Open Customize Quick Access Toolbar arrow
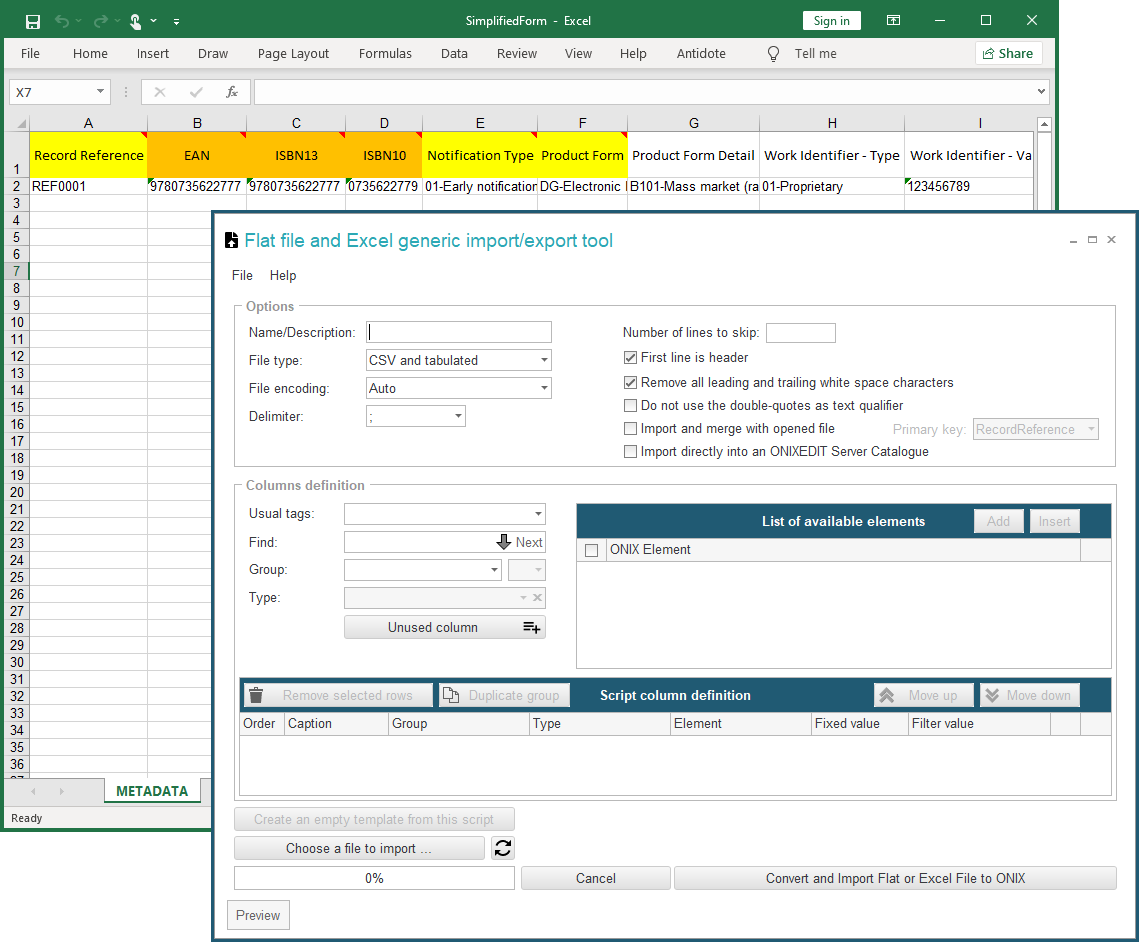The height and width of the screenshot is (945, 1142). click(x=176, y=22)
